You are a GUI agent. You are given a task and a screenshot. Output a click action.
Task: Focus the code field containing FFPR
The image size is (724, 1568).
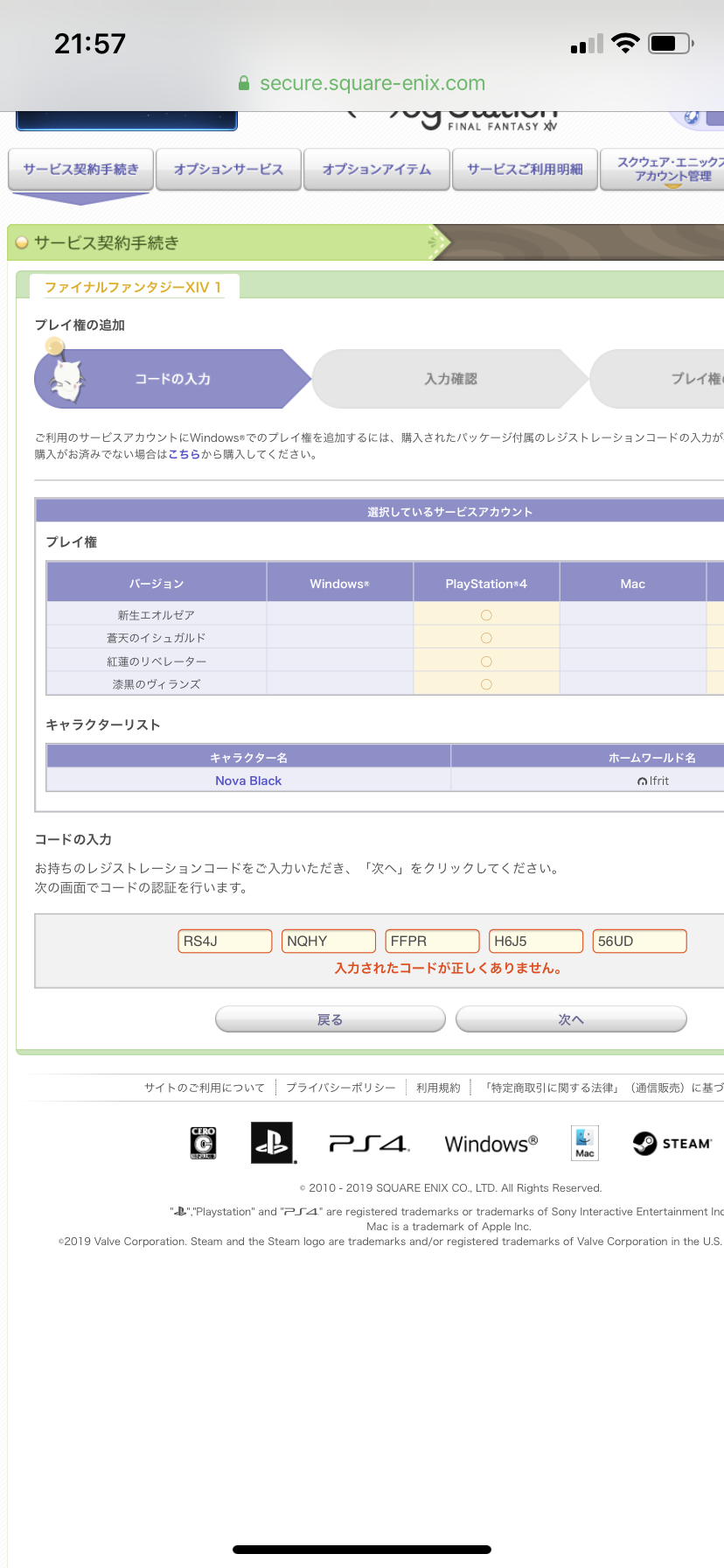tap(432, 941)
